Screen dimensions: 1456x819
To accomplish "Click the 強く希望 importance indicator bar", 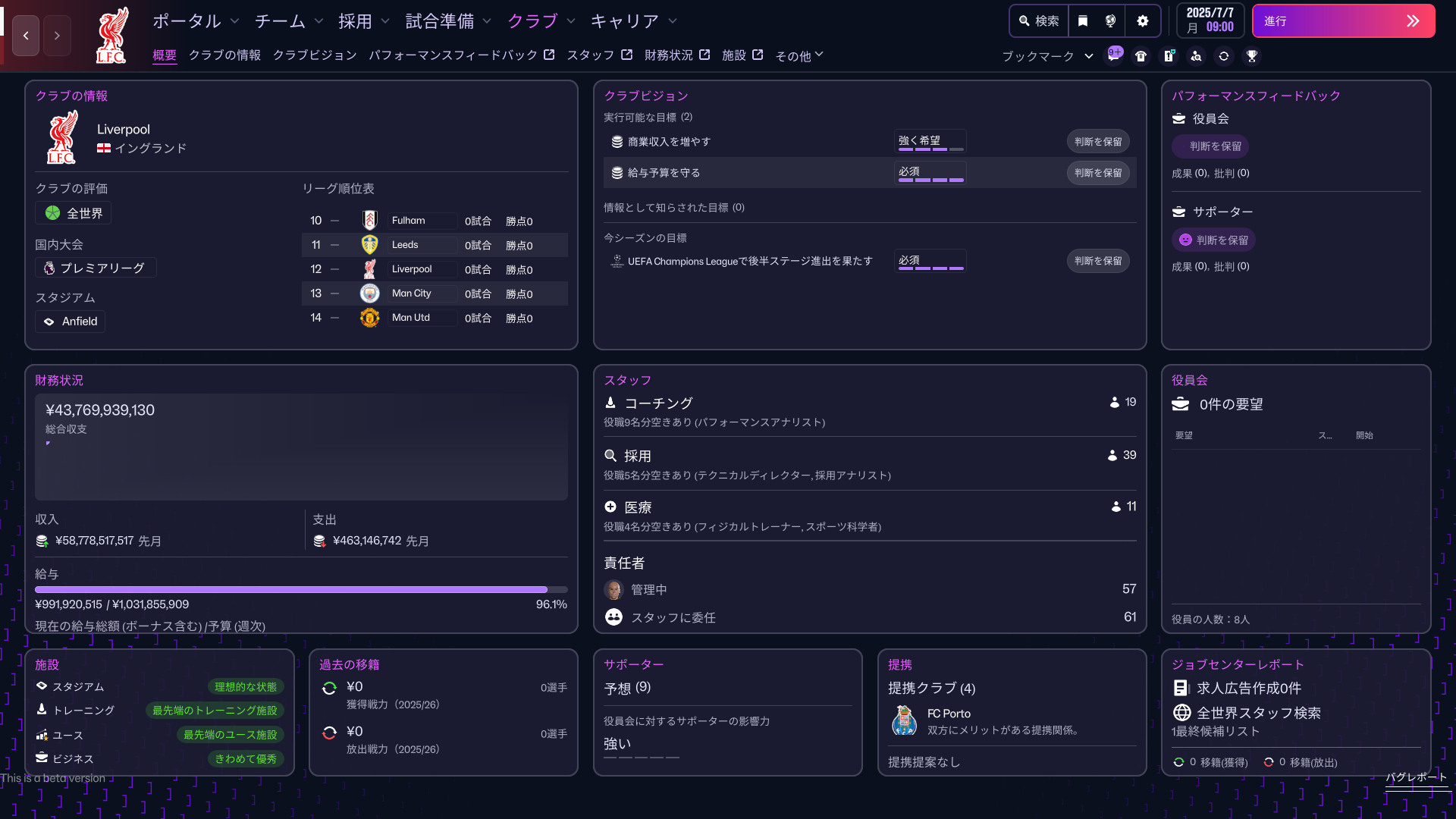I will (x=930, y=142).
